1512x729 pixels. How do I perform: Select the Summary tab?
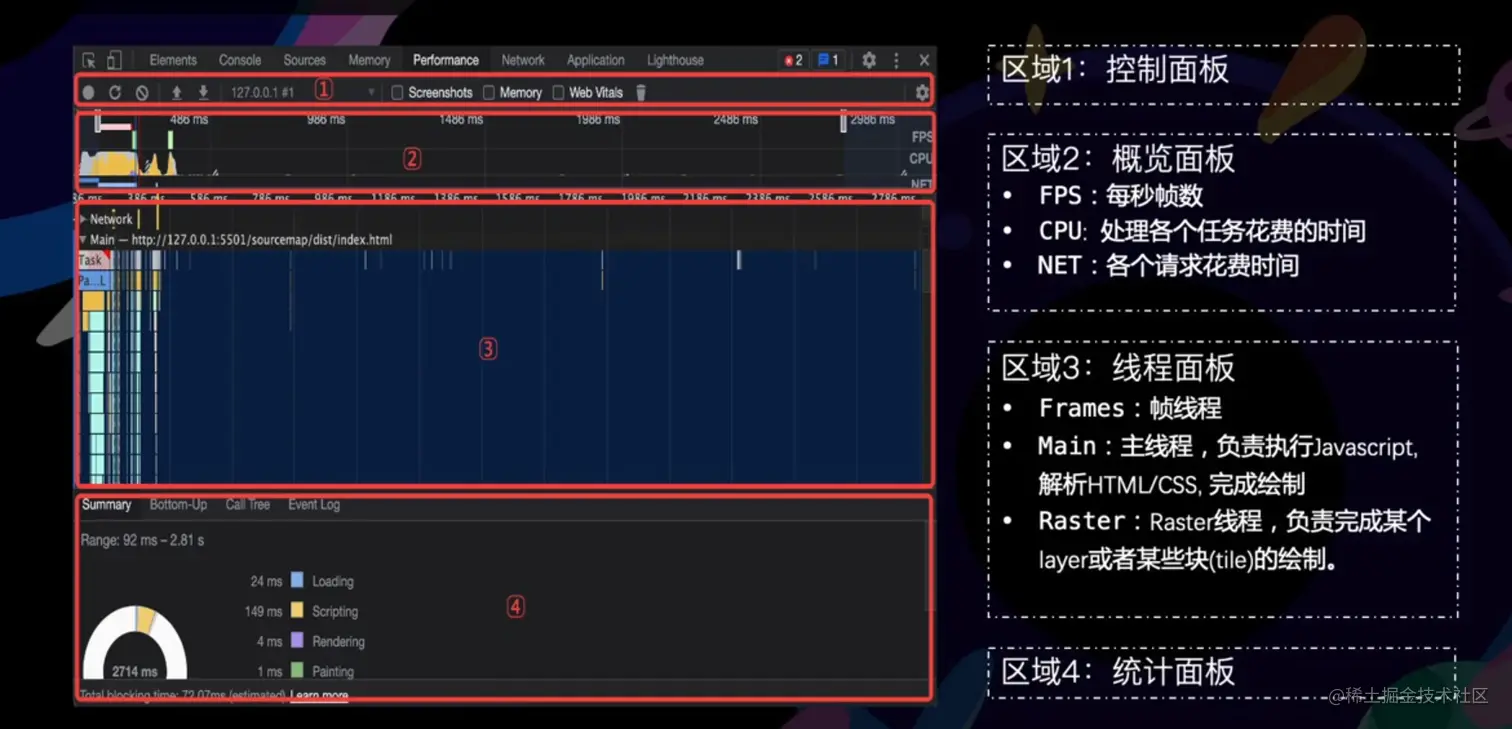click(107, 505)
